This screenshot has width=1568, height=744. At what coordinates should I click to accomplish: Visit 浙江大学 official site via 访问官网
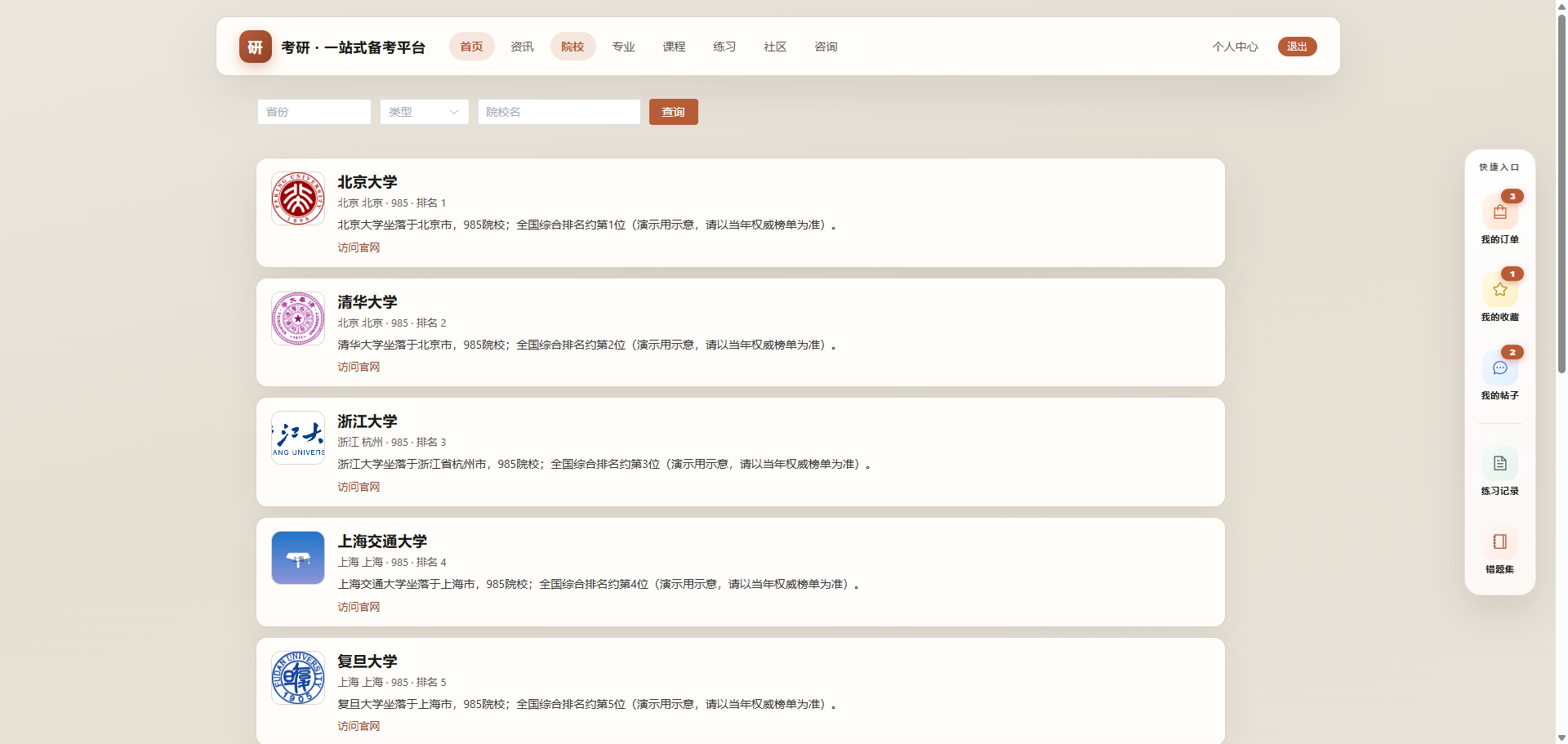tap(359, 487)
